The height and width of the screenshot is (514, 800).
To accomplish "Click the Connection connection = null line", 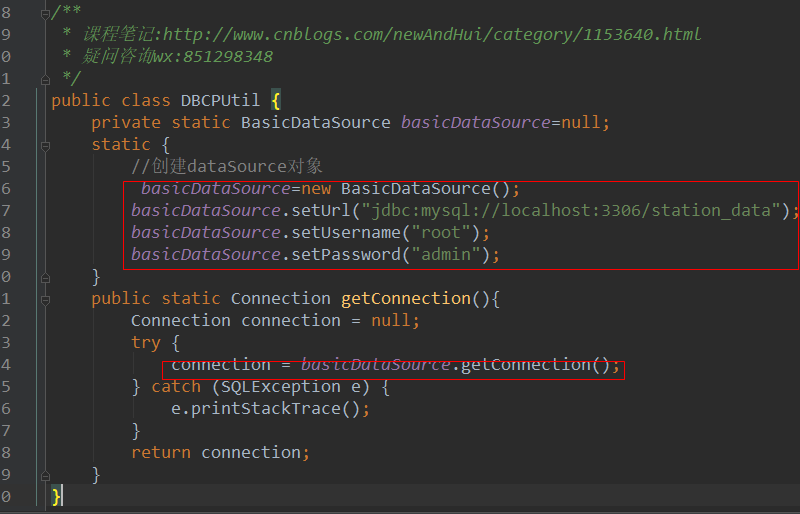I will click(x=275, y=320).
